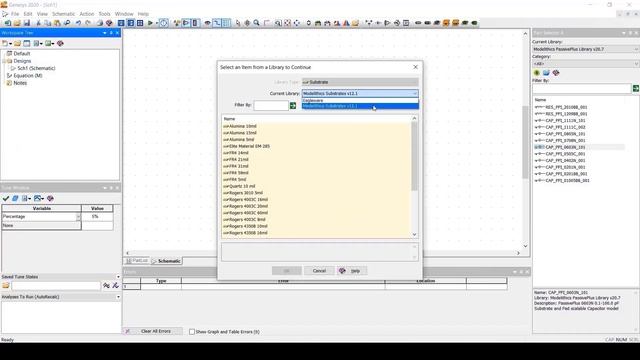
Task: Open the Action menu
Action: [87, 14]
